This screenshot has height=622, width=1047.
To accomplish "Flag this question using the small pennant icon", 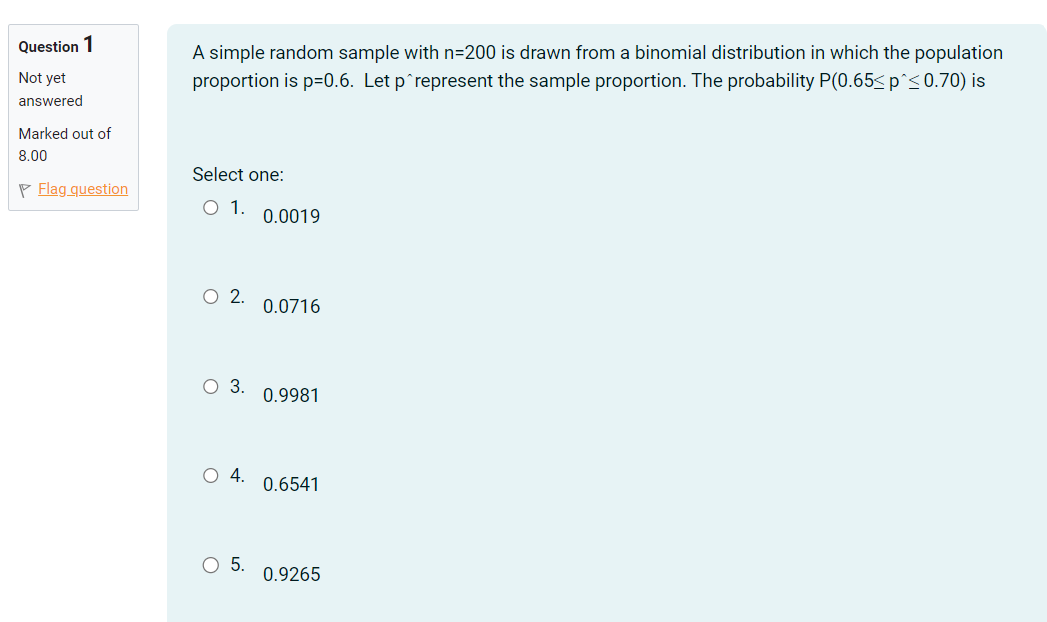I will click(23, 189).
